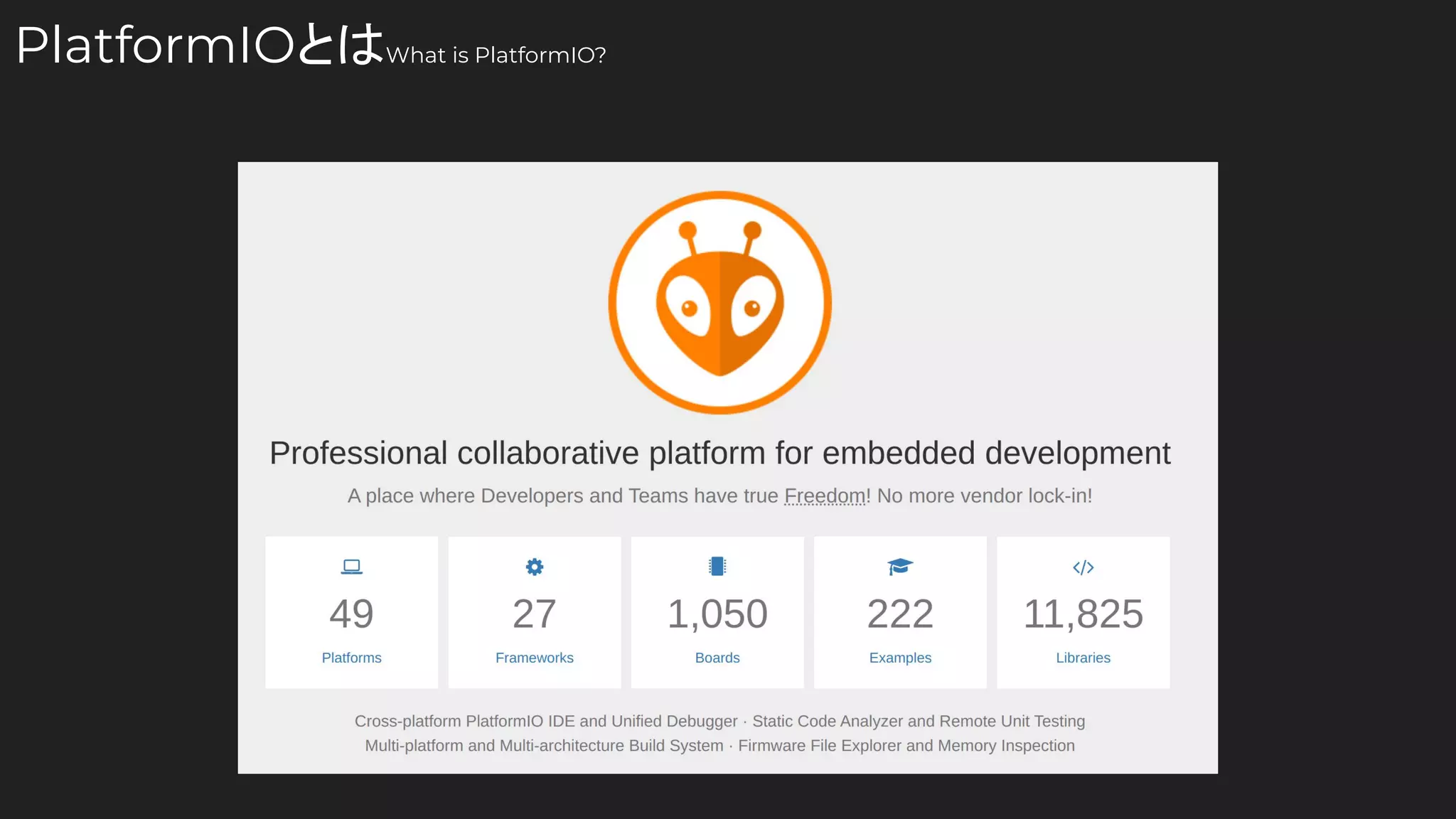Screen dimensions: 1456x819
Task: Click the number 49 platforms count
Action: (x=351, y=614)
